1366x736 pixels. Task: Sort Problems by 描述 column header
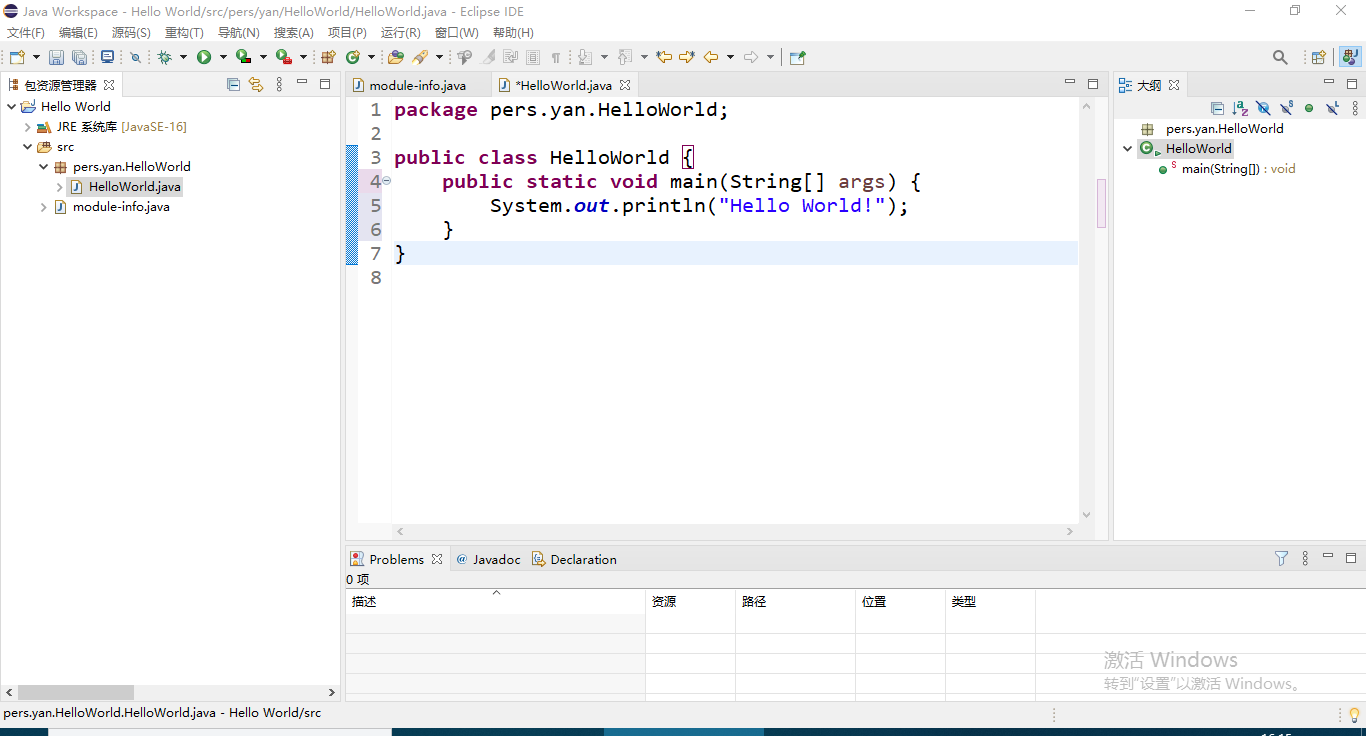[496, 602]
